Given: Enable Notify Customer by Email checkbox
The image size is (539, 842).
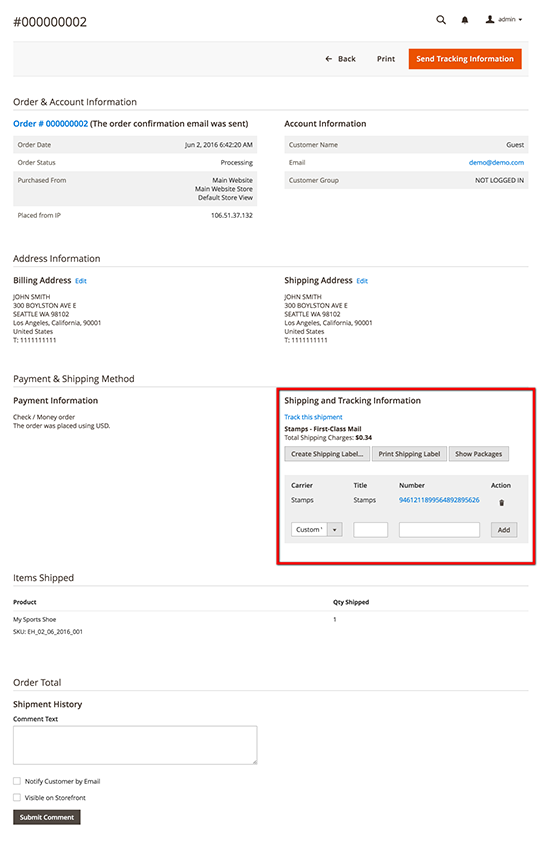Looking at the screenshot, I should coord(17,781).
